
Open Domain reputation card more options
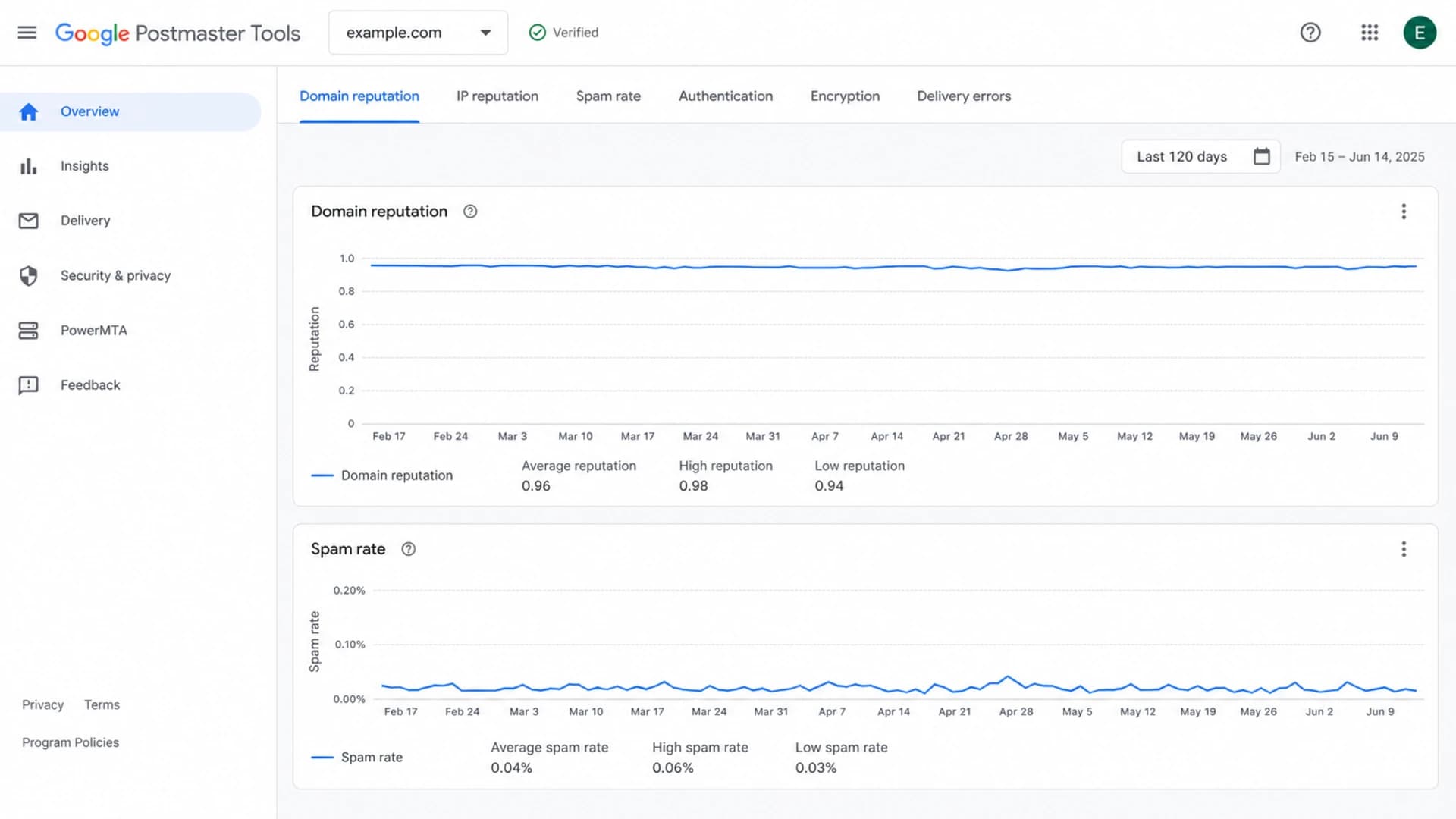tap(1404, 212)
